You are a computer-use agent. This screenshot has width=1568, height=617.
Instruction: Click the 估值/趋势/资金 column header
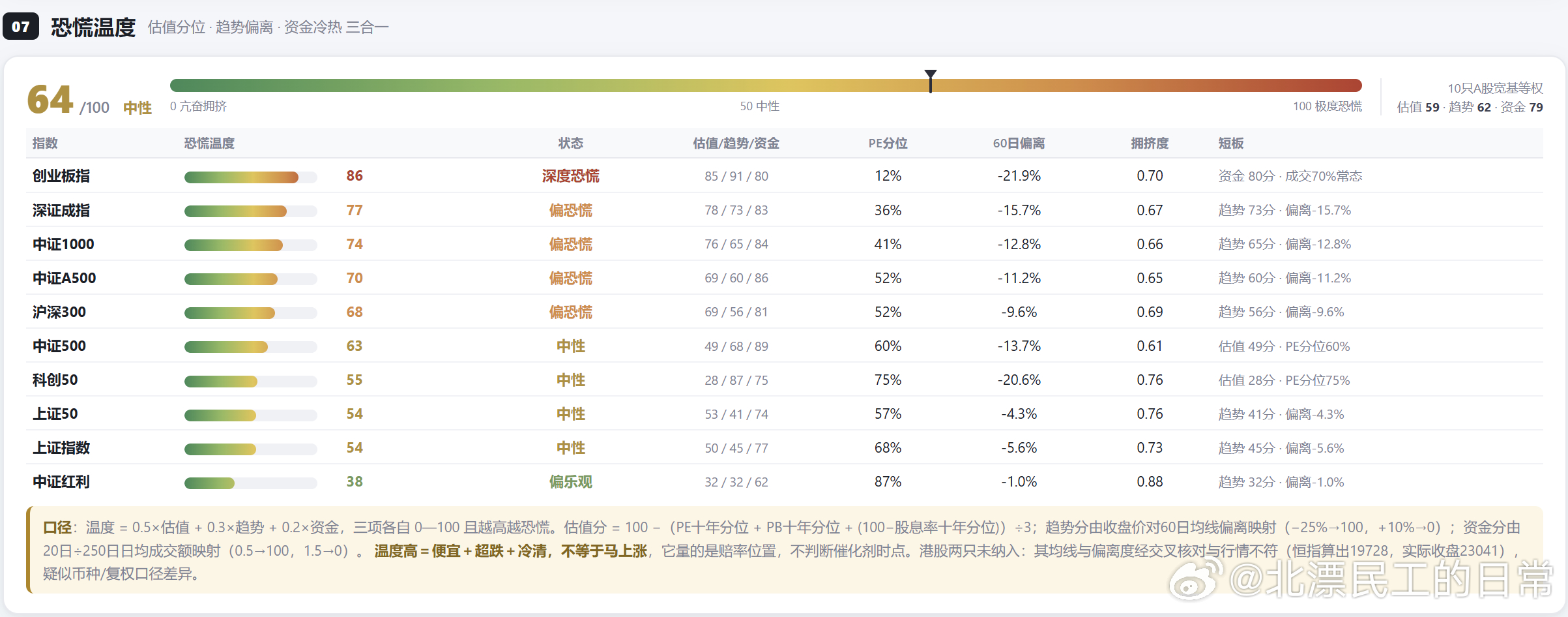click(x=736, y=143)
